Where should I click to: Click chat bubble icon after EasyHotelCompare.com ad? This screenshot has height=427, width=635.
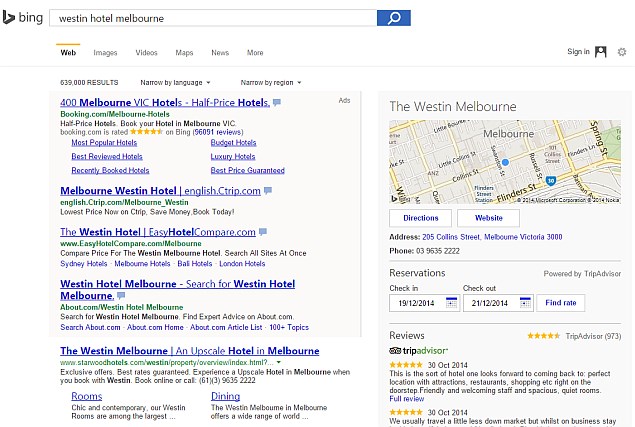click(x=263, y=232)
